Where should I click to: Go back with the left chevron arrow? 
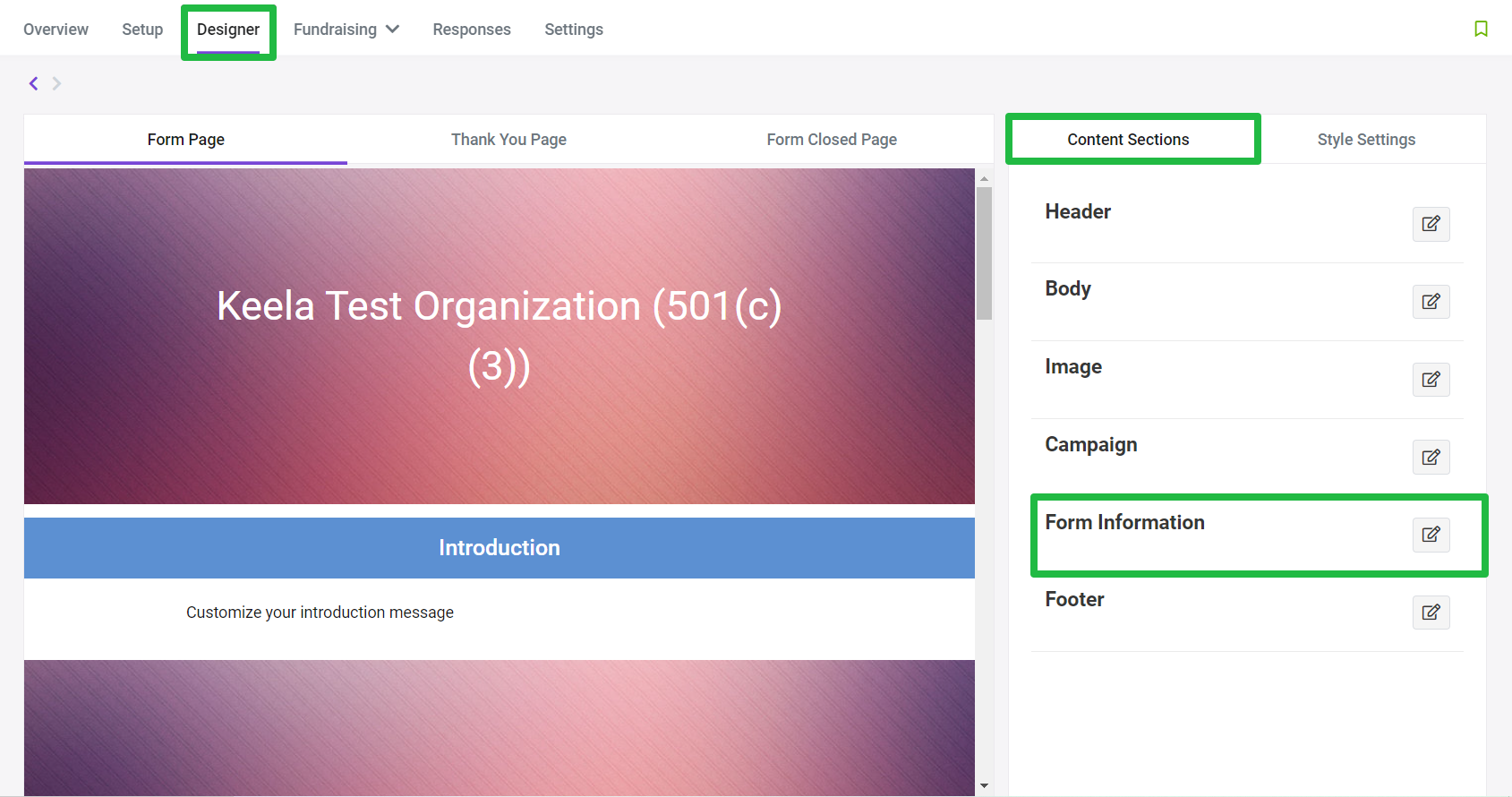tap(34, 83)
